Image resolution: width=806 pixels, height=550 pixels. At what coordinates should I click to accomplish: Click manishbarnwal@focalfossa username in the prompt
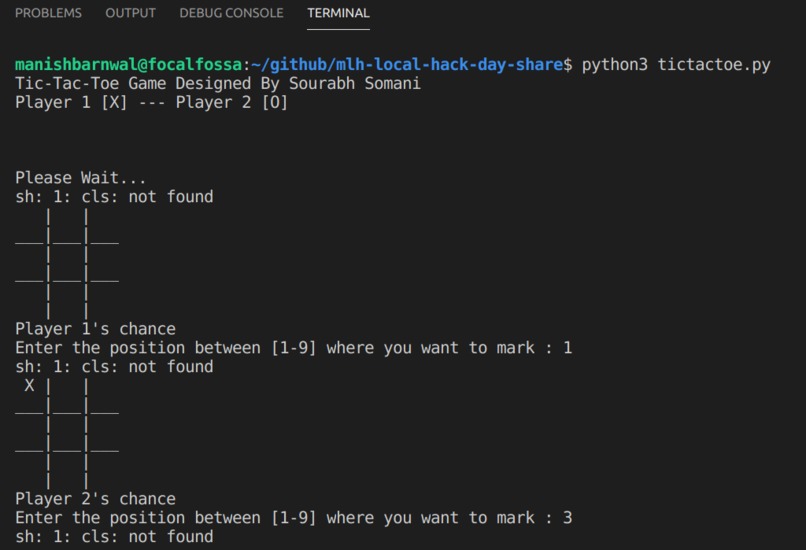(x=129, y=65)
